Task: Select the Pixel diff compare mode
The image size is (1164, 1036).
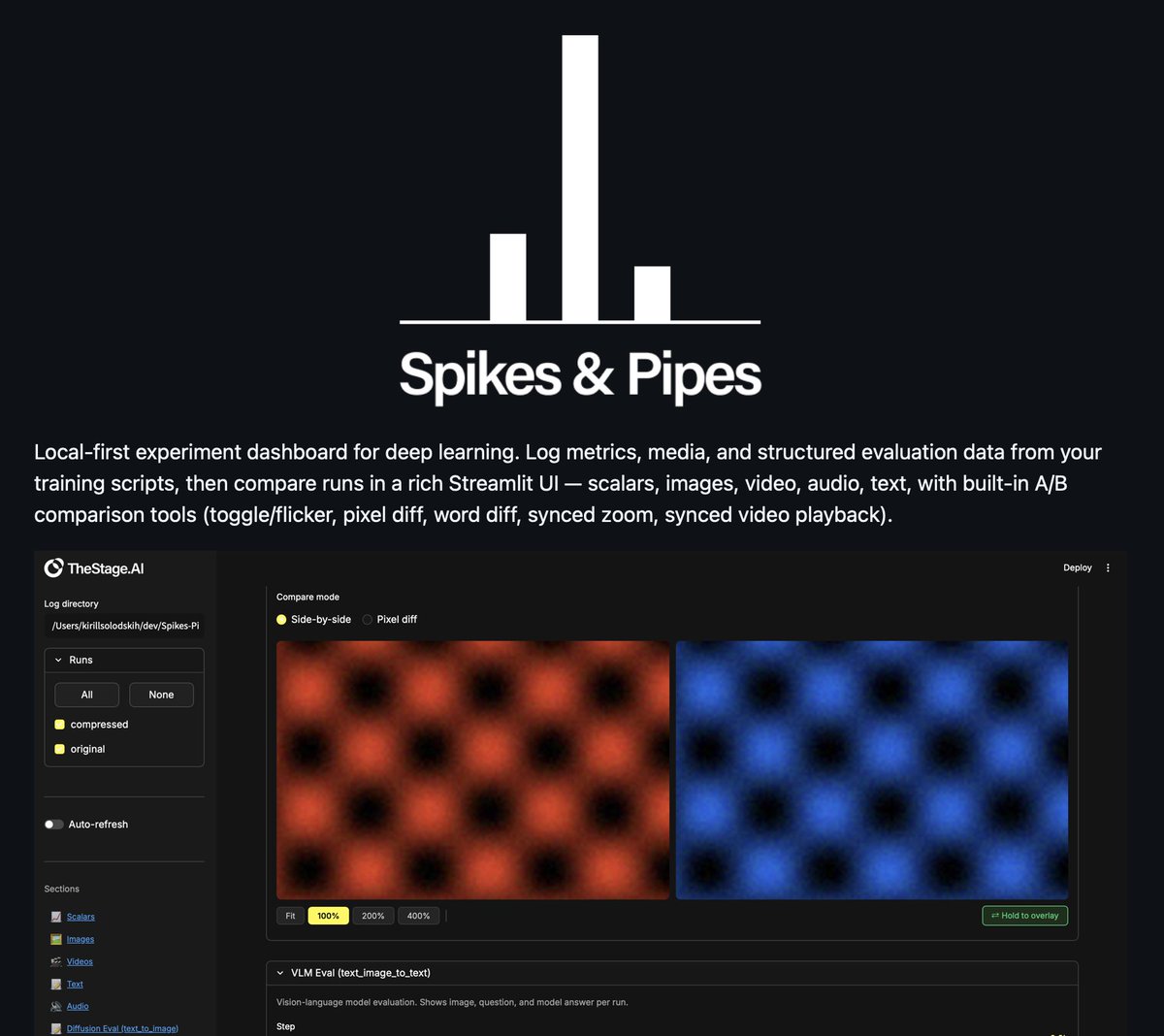Action: pyautogui.click(x=368, y=619)
